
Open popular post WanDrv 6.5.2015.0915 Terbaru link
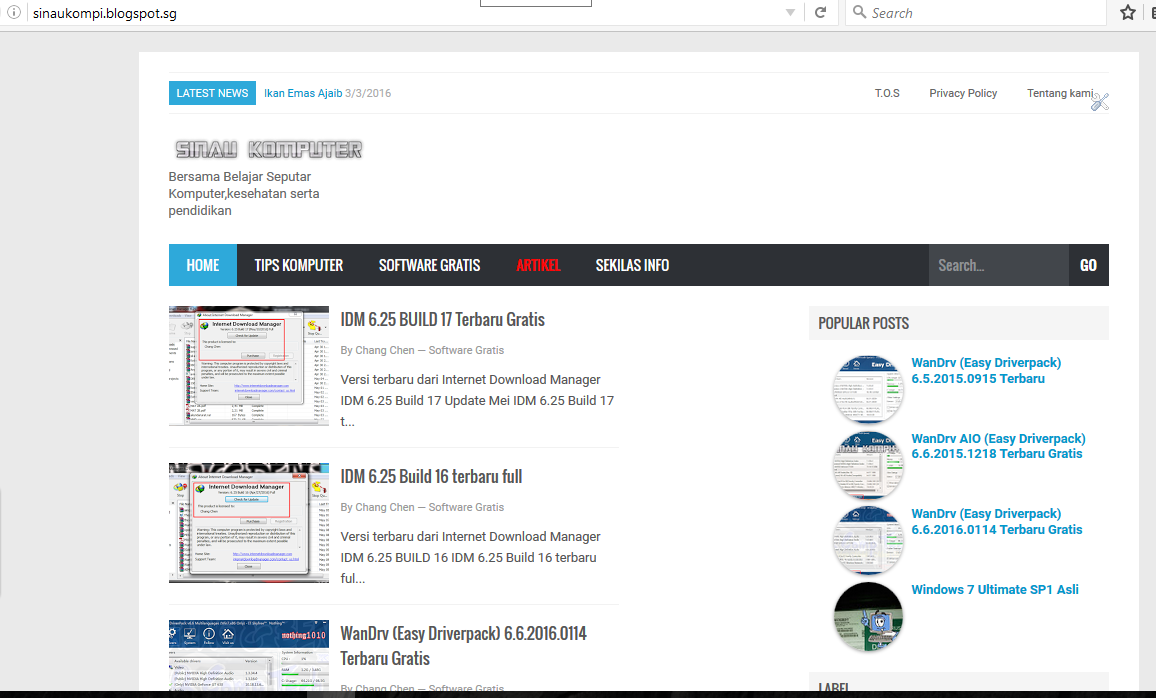(986, 371)
